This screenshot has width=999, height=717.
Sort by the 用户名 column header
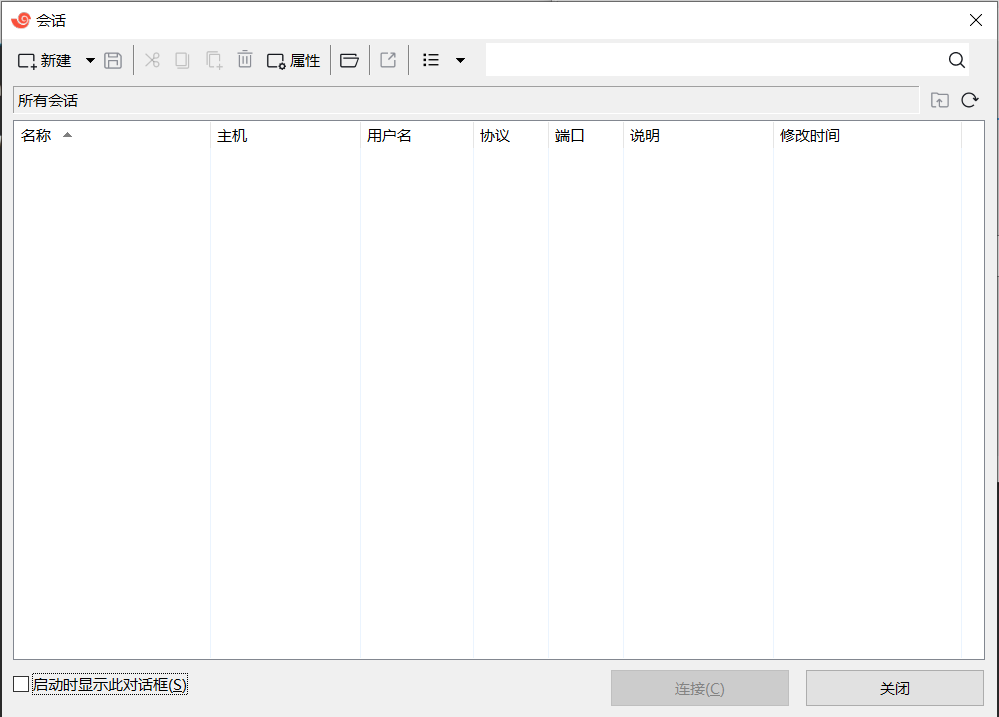417,136
